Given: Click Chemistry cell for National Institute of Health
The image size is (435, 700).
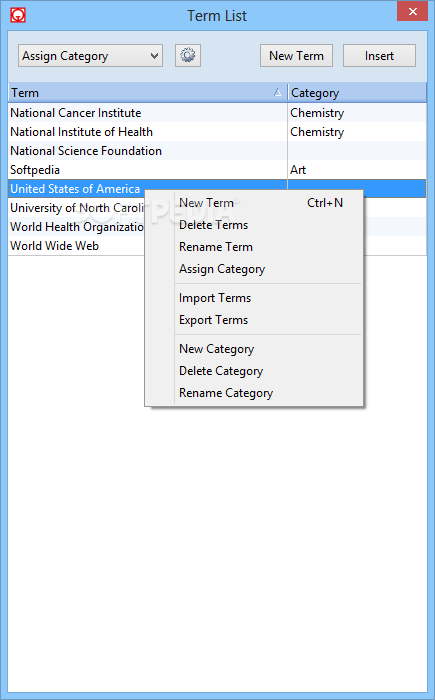Looking at the screenshot, I should tap(357, 132).
